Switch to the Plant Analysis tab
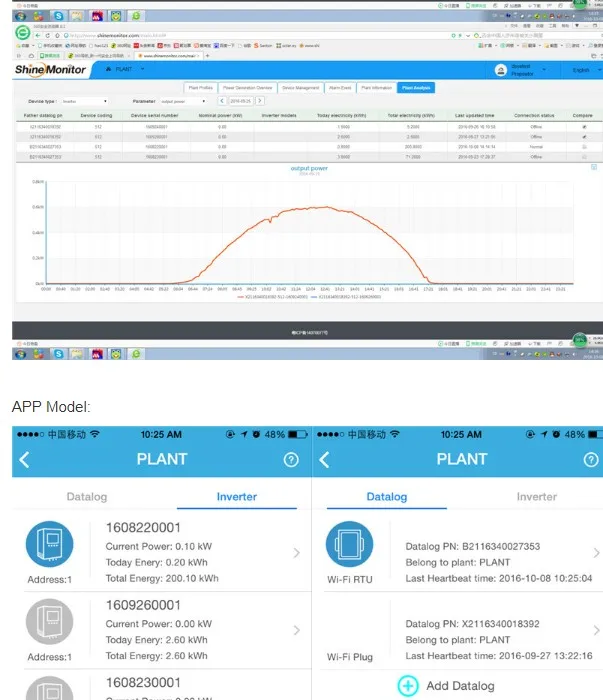Screen dimensions: 603x700 (x=416, y=88)
